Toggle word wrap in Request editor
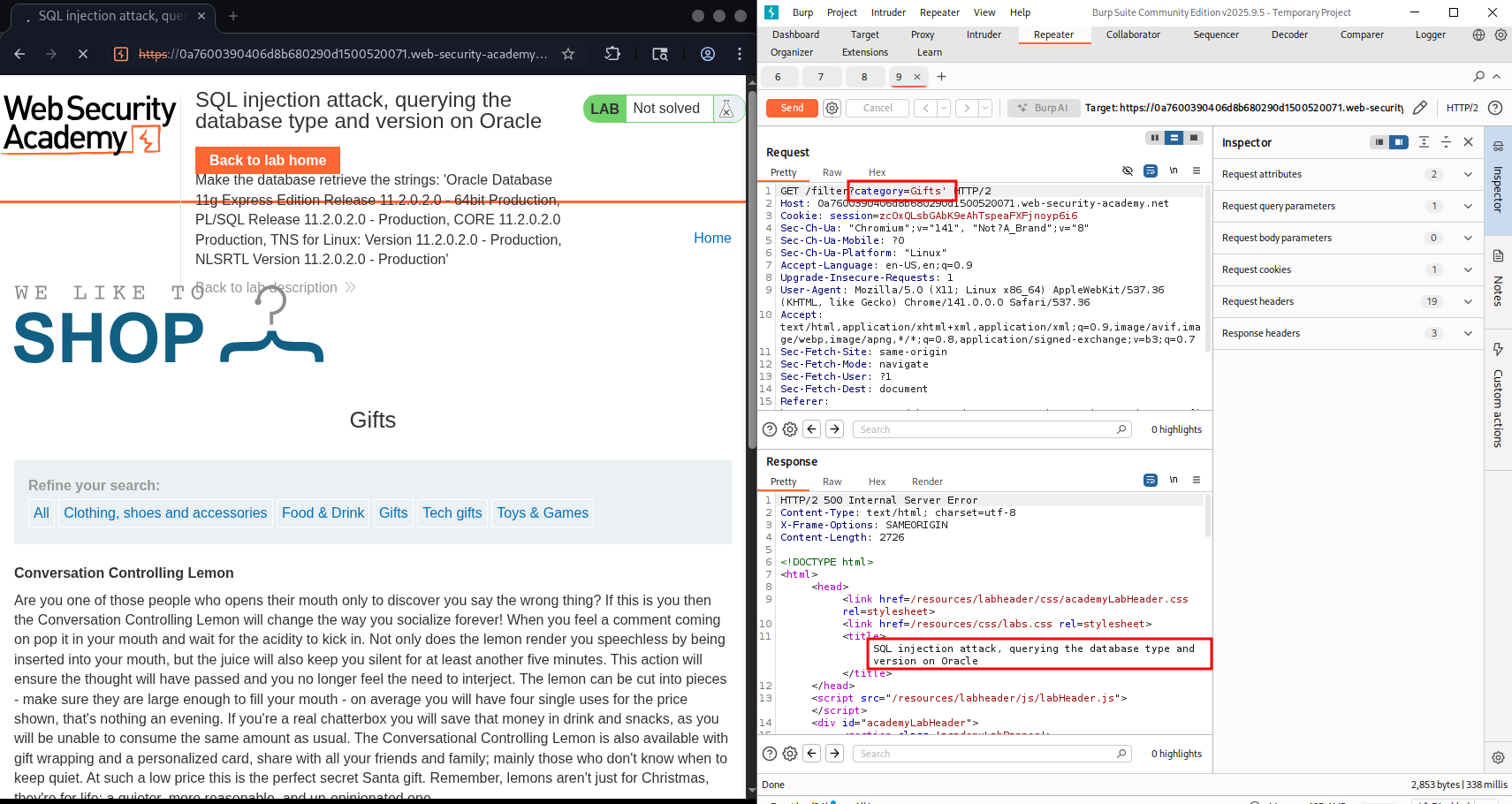The height and width of the screenshot is (804, 1512). click(x=1150, y=171)
